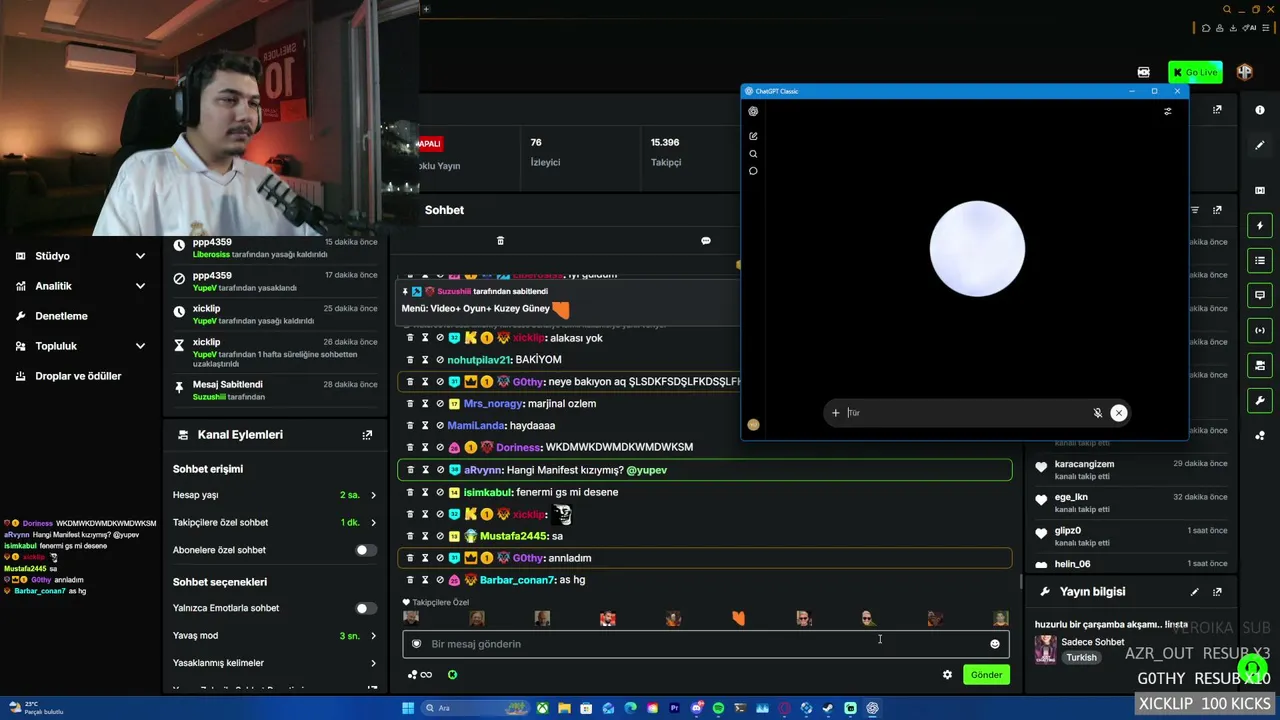Click the aRvynn username in chat
The width and height of the screenshot is (1280, 720).
[483, 470]
